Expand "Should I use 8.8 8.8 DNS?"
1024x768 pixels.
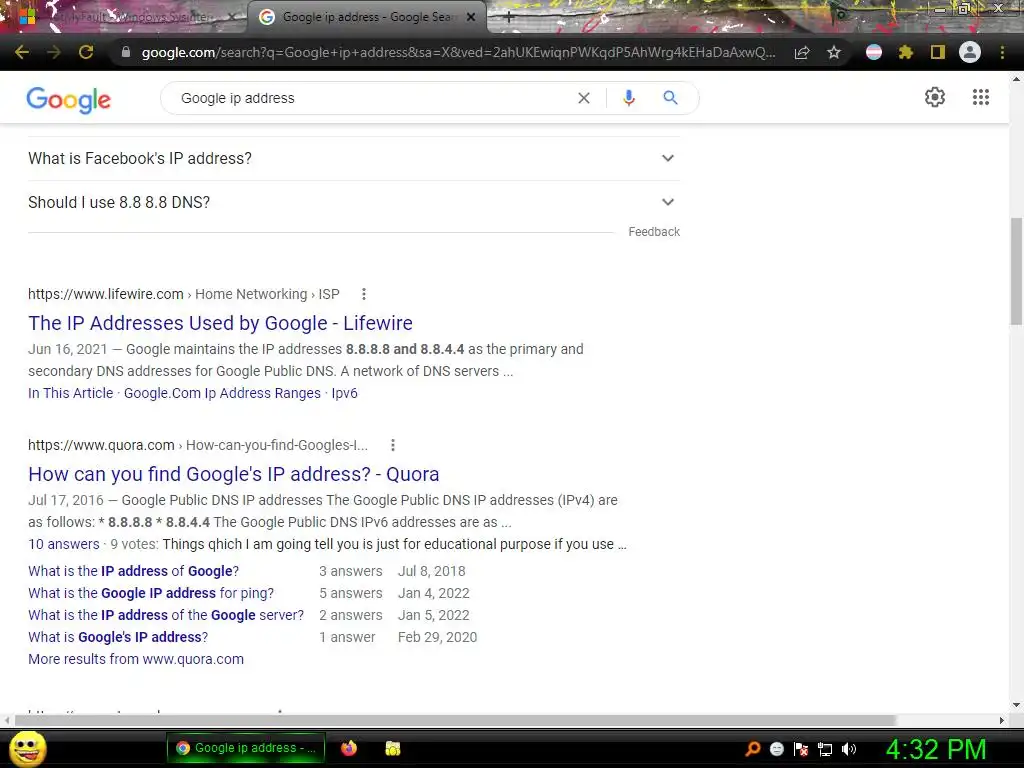[x=354, y=202]
